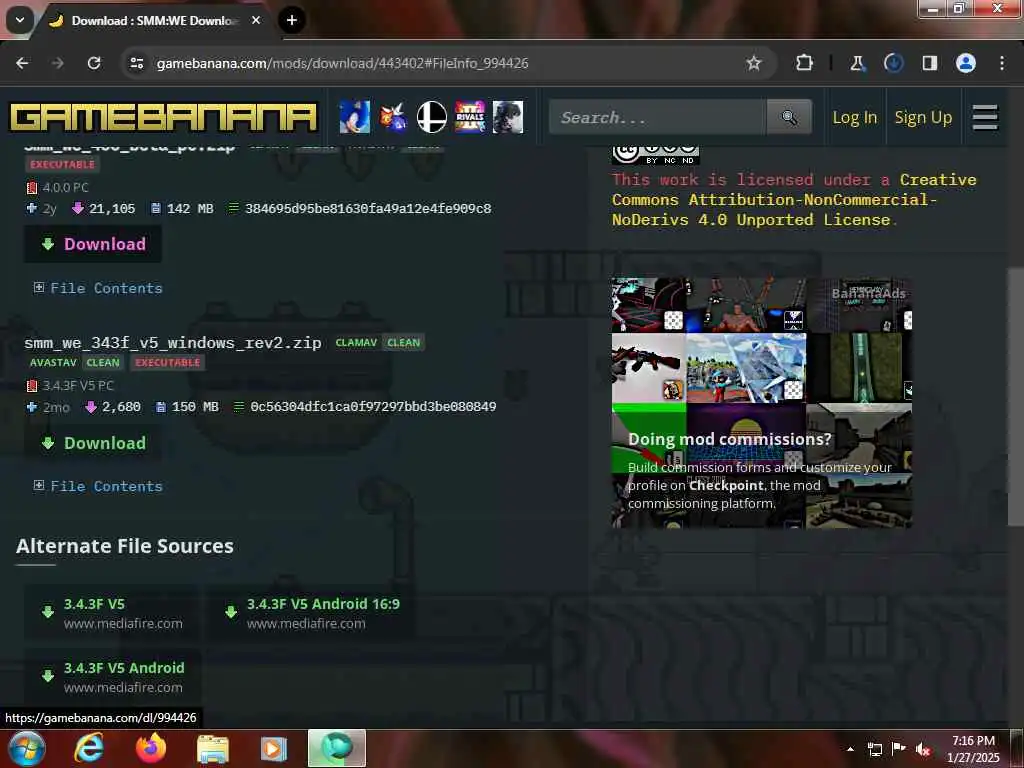The width and height of the screenshot is (1024, 768).
Task: Open the Chrome profile avatar
Action: (x=966, y=63)
